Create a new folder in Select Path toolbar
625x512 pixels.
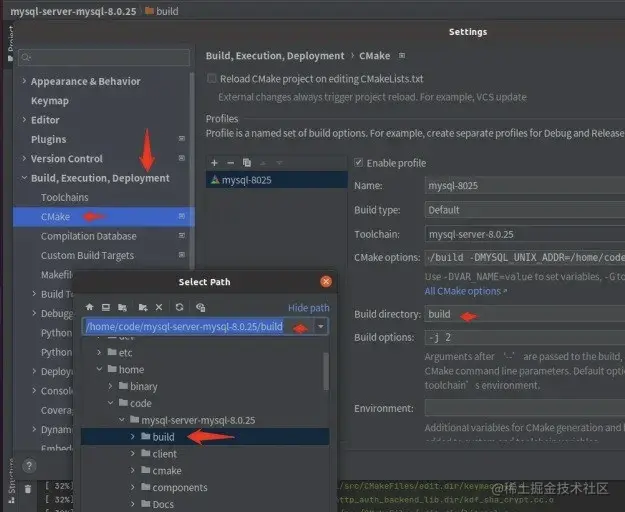[143, 307]
